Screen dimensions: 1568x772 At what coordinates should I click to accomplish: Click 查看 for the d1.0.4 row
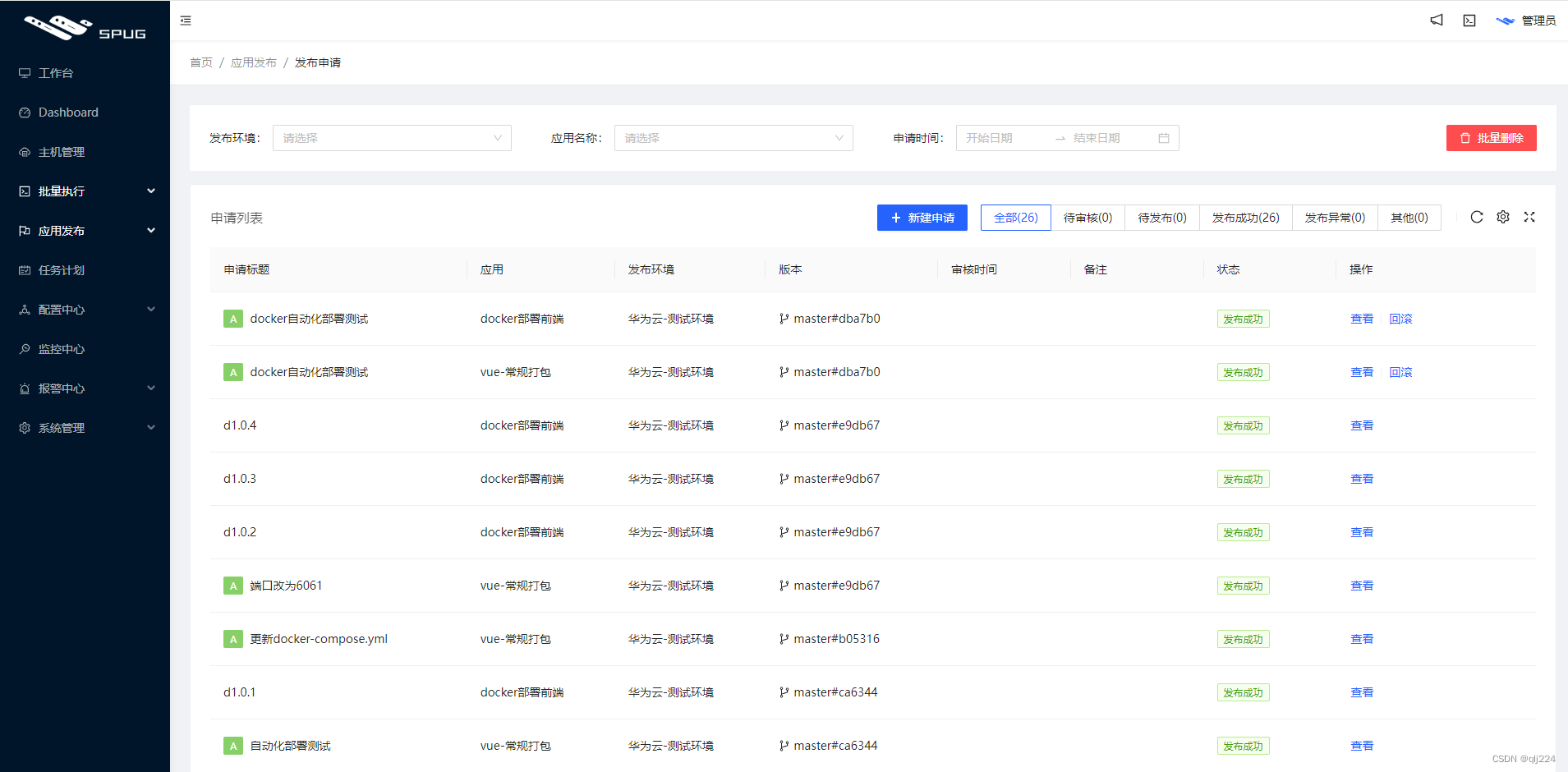(1362, 425)
